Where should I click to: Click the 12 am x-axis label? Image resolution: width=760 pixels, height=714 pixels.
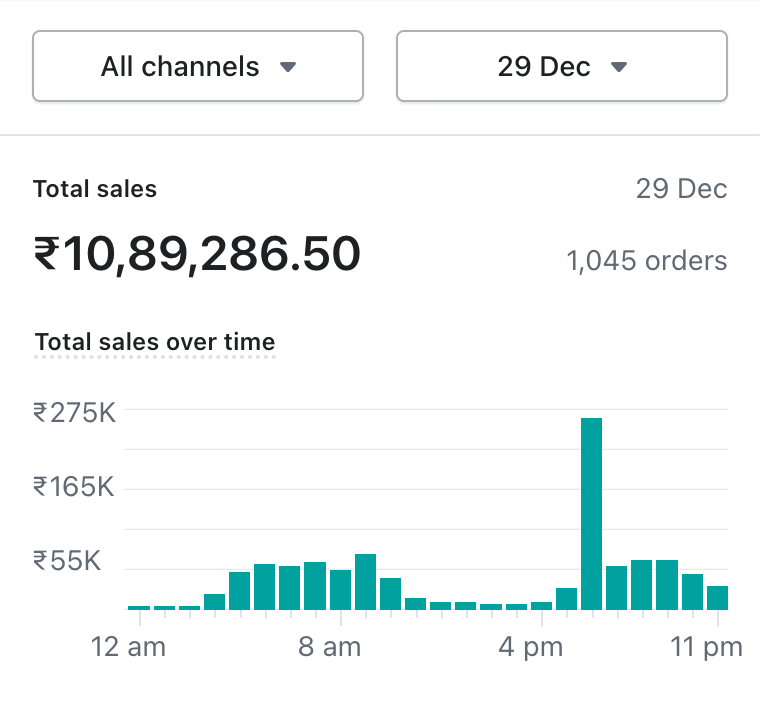[x=129, y=647]
